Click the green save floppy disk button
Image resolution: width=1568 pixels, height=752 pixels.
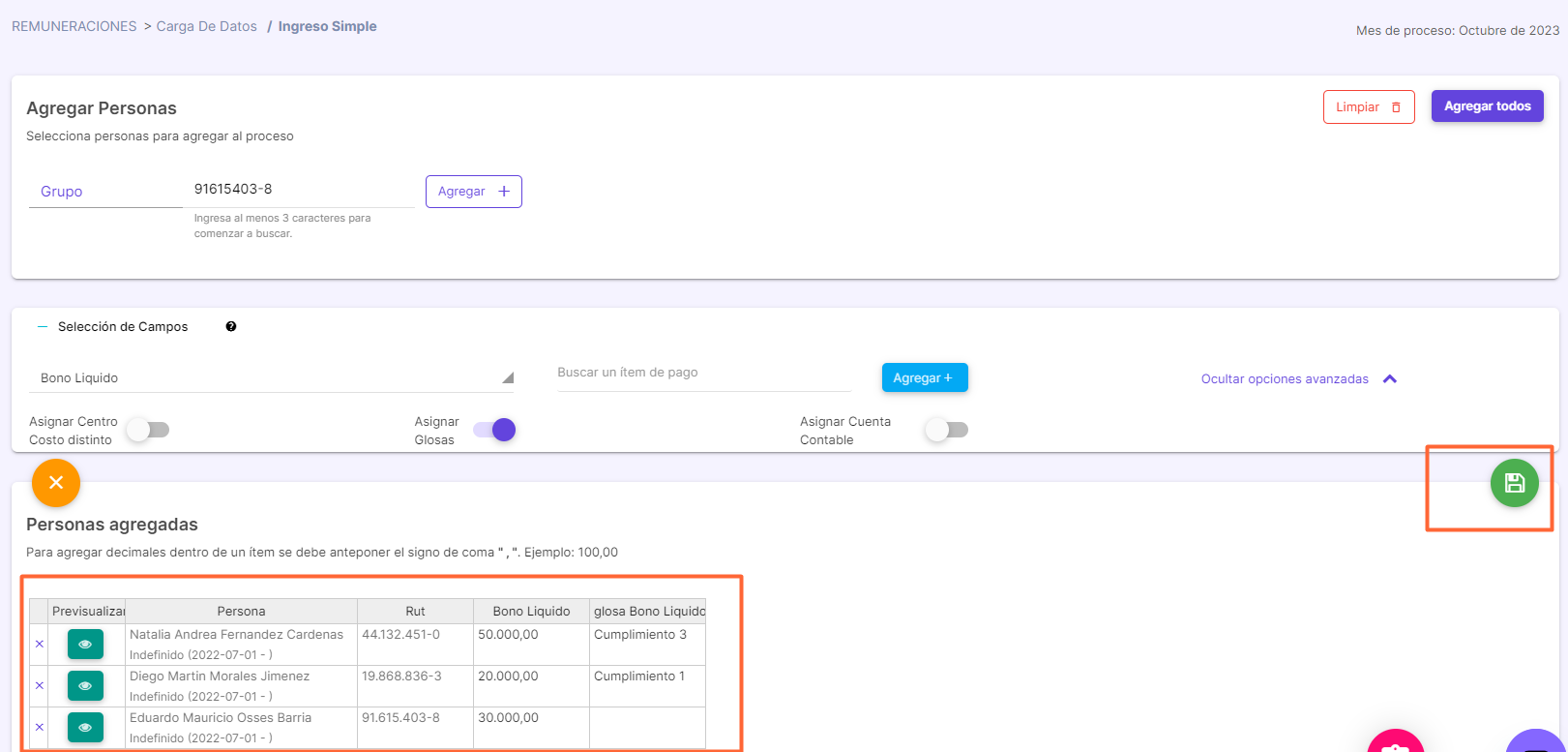tap(1514, 483)
